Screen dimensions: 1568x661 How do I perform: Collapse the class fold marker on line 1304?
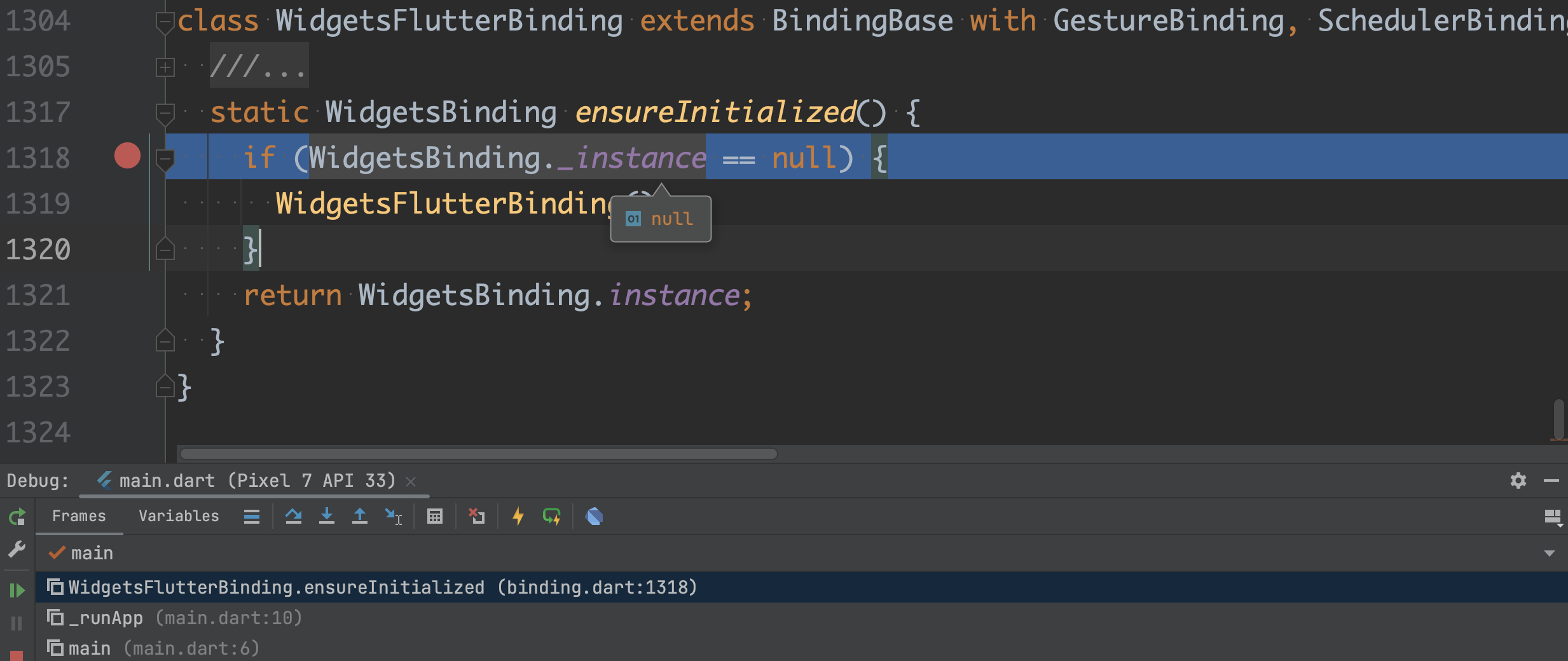(165, 22)
